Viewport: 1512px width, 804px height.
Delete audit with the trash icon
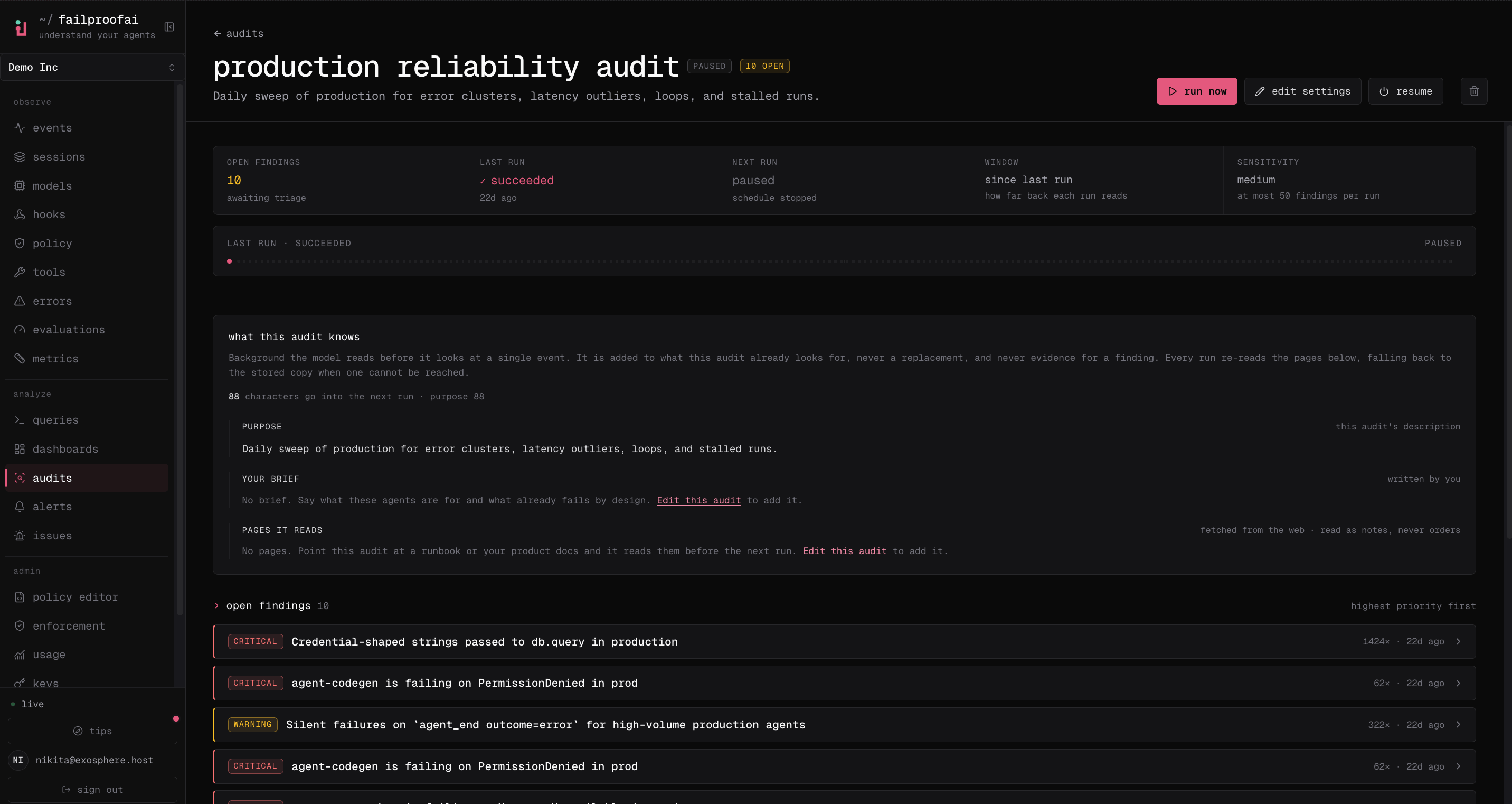[1473, 91]
